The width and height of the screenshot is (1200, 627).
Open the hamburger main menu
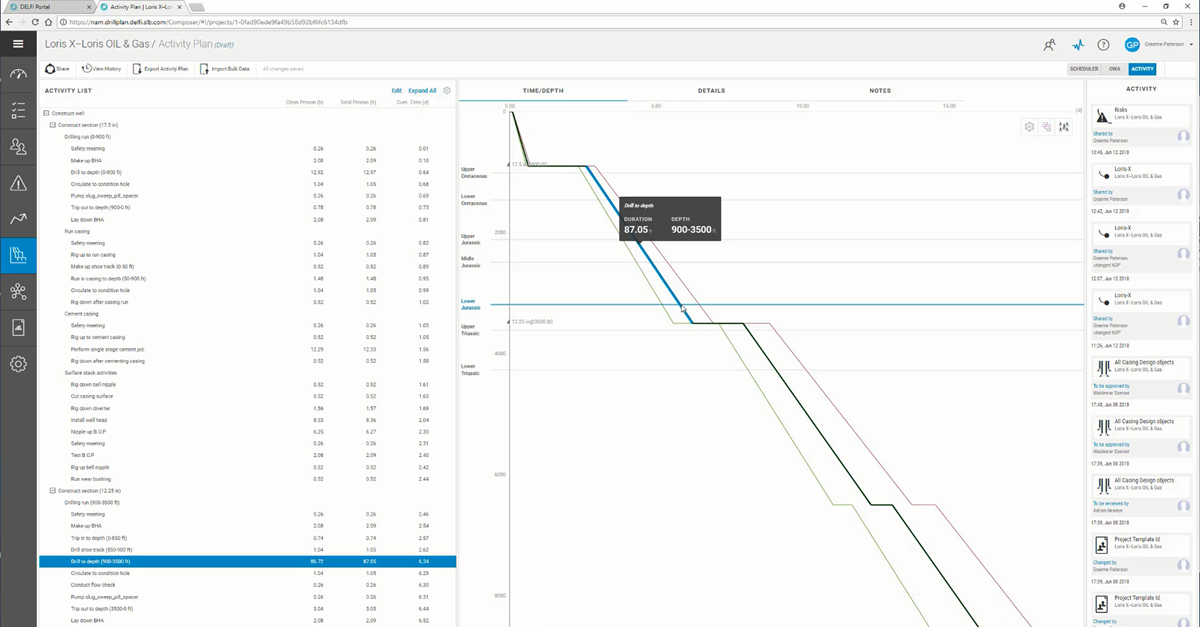[18, 44]
